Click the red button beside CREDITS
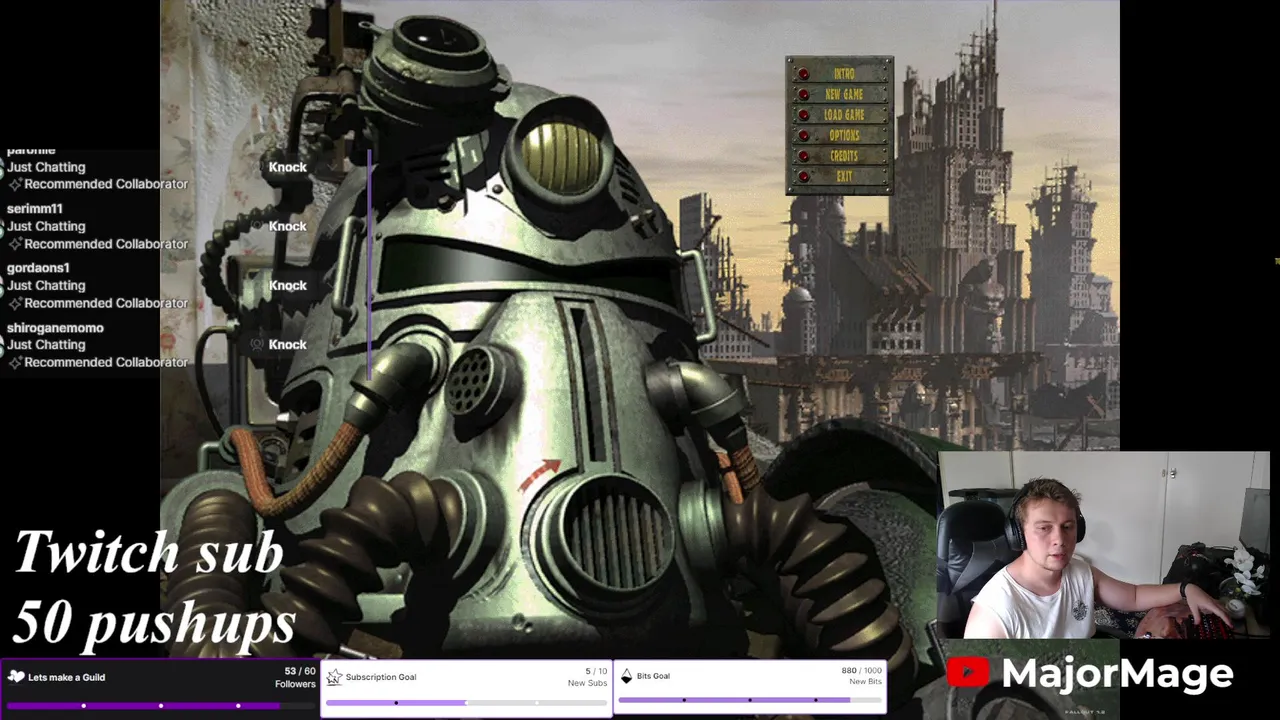This screenshot has height=720, width=1280. [x=803, y=156]
